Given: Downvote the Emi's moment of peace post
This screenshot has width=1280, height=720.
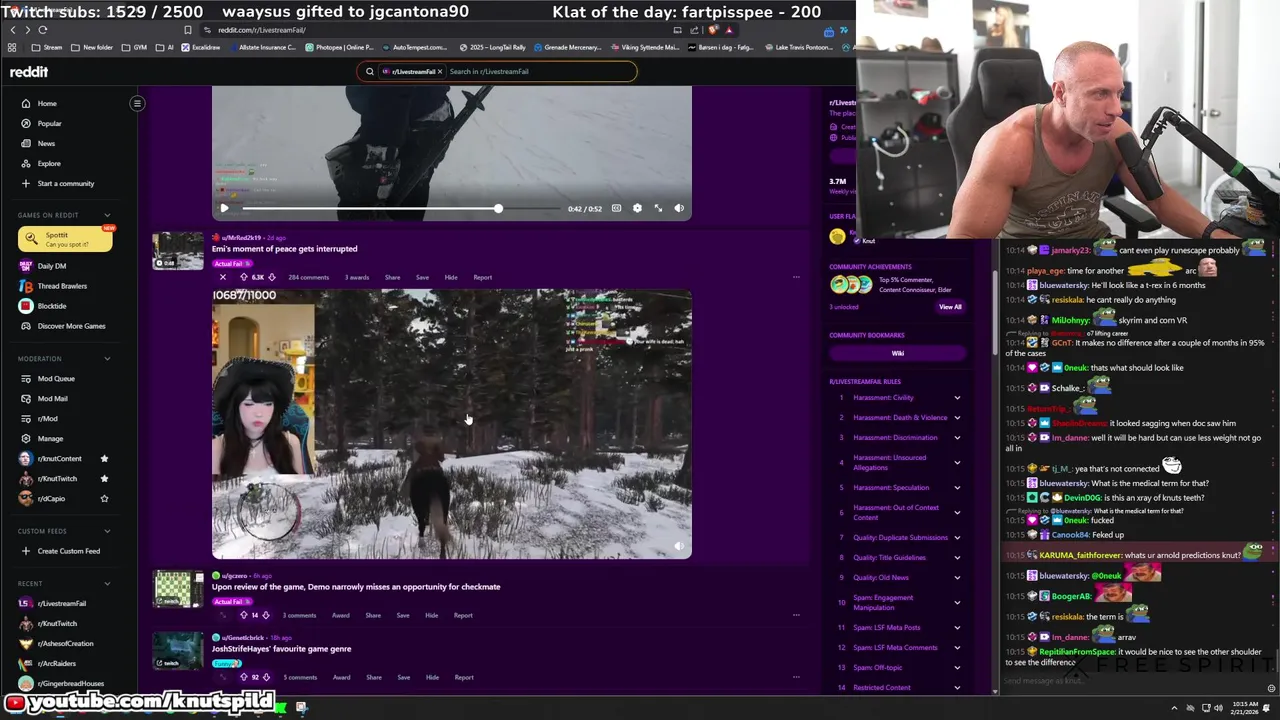Looking at the screenshot, I should pyautogui.click(x=271, y=278).
